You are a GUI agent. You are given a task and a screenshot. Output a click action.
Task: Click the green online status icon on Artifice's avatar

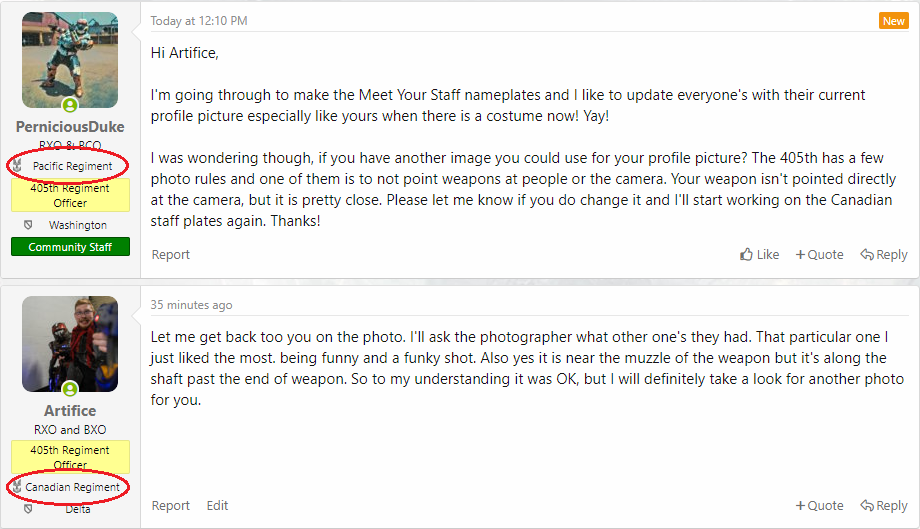(x=70, y=389)
